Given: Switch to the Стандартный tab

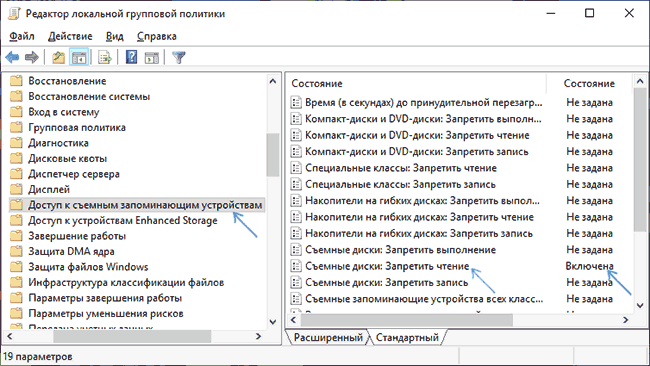Looking at the screenshot, I should tap(407, 337).
